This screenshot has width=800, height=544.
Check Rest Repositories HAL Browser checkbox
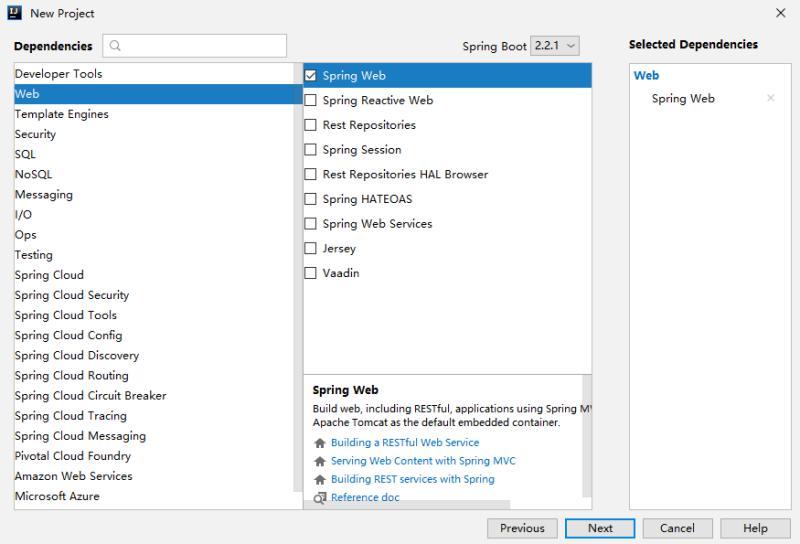click(310, 174)
